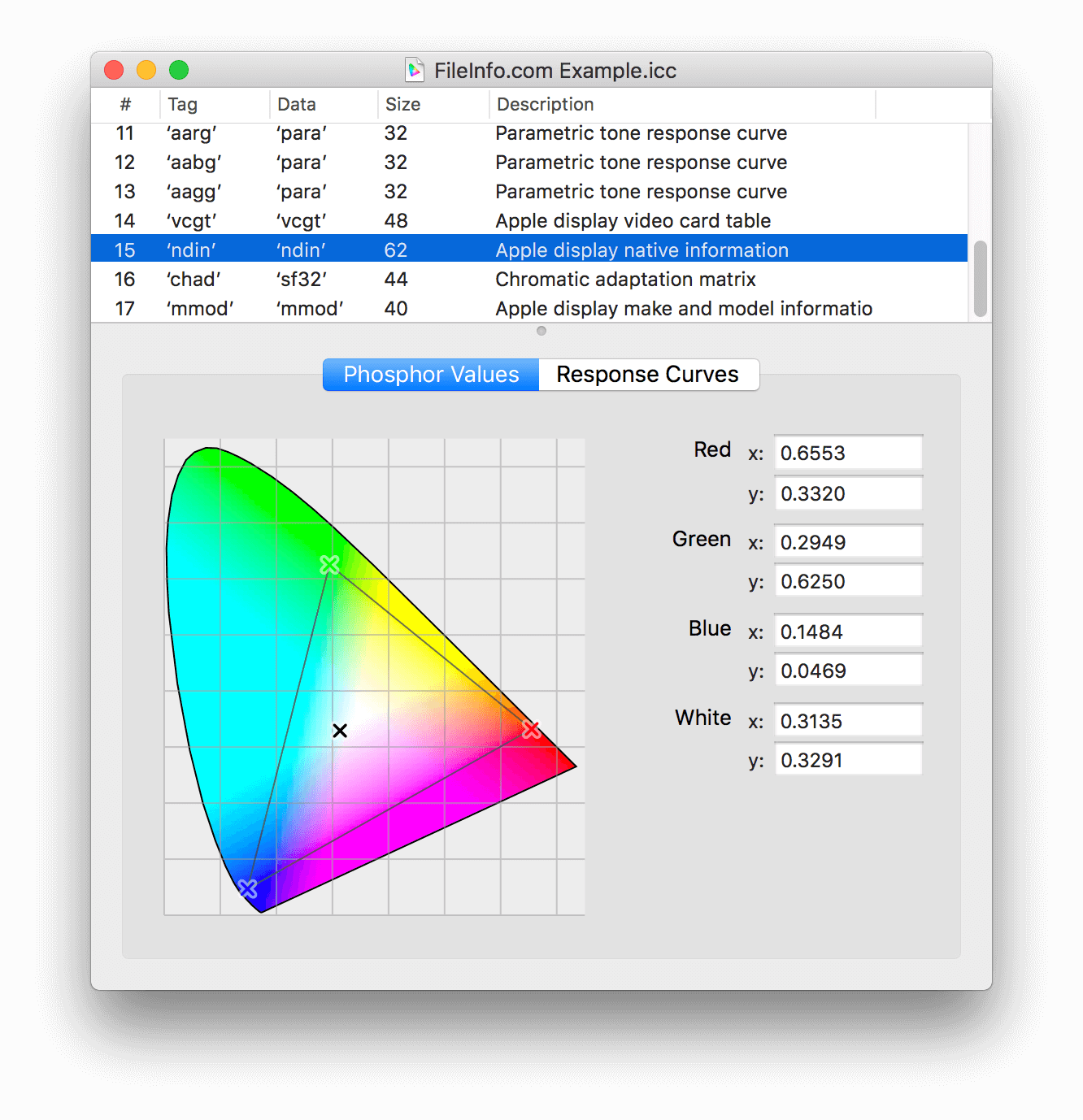Select the 'chad' Chromatic adaptation matrix row
Image resolution: width=1083 pixels, height=1120 pixels.
[528, 280]
